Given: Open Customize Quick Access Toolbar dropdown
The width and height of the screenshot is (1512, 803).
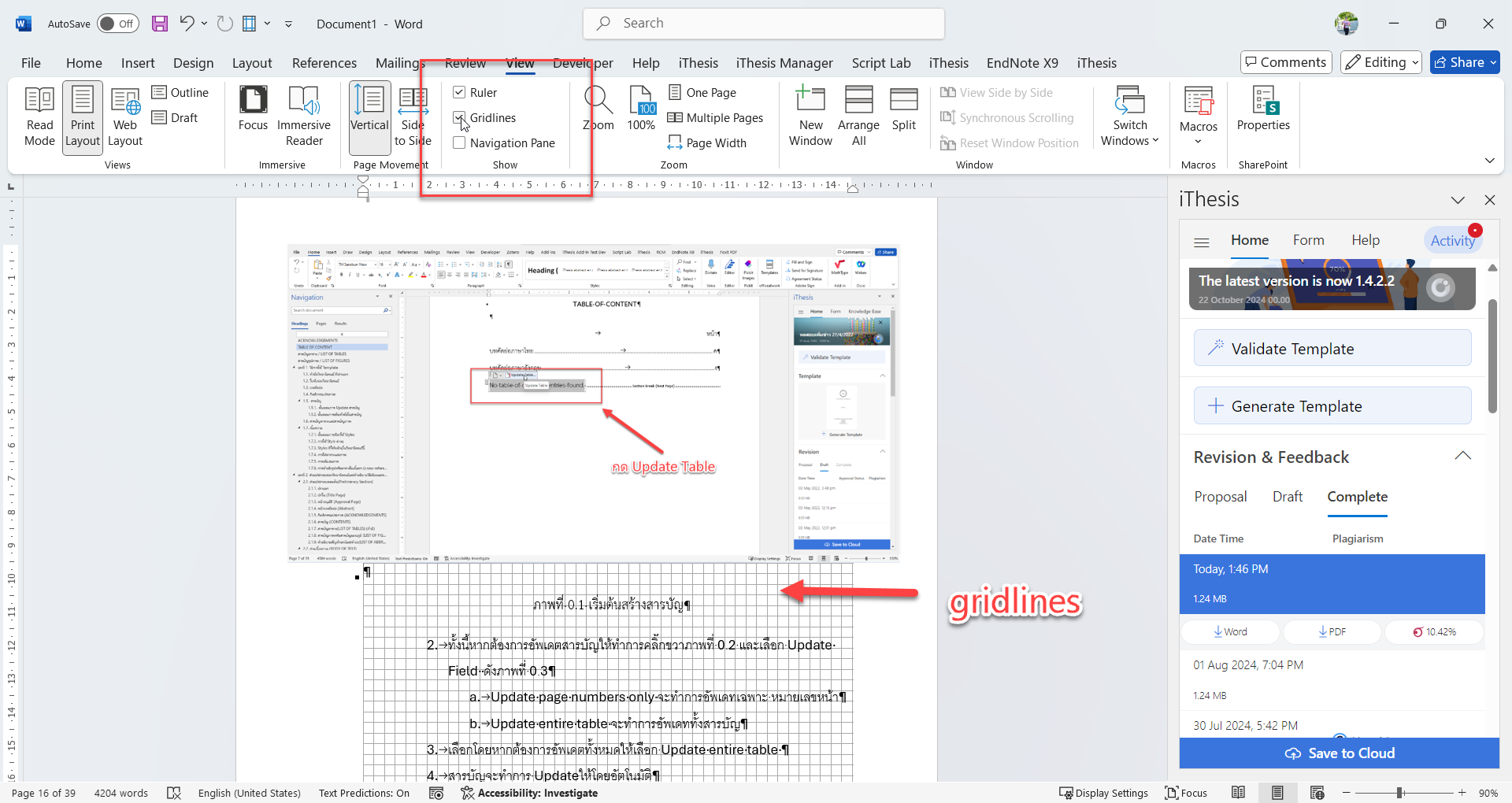Looking at the screenshot, I should (288, 24).
